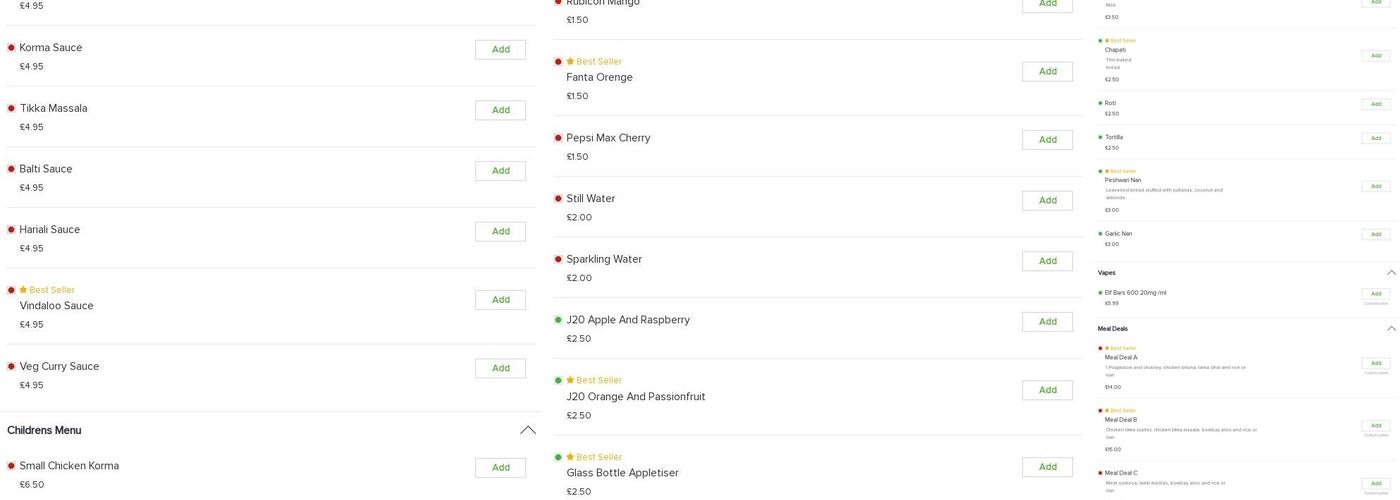The image size is (1400, 500).
Task: Add Peshwari Nan to the order
Action: click(1376, 186)
